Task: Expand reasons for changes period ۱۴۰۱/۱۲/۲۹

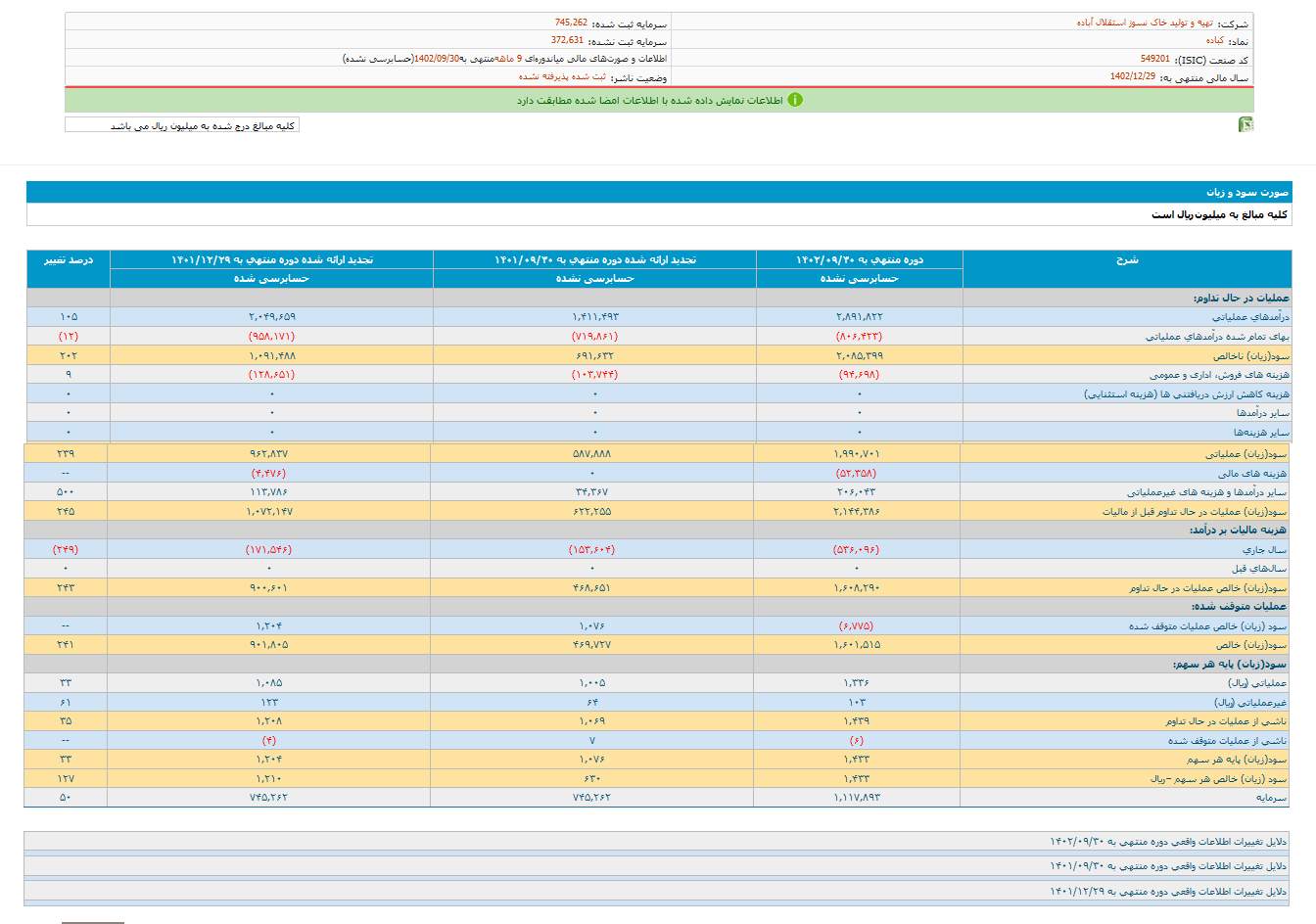Action: [1167, 892]
